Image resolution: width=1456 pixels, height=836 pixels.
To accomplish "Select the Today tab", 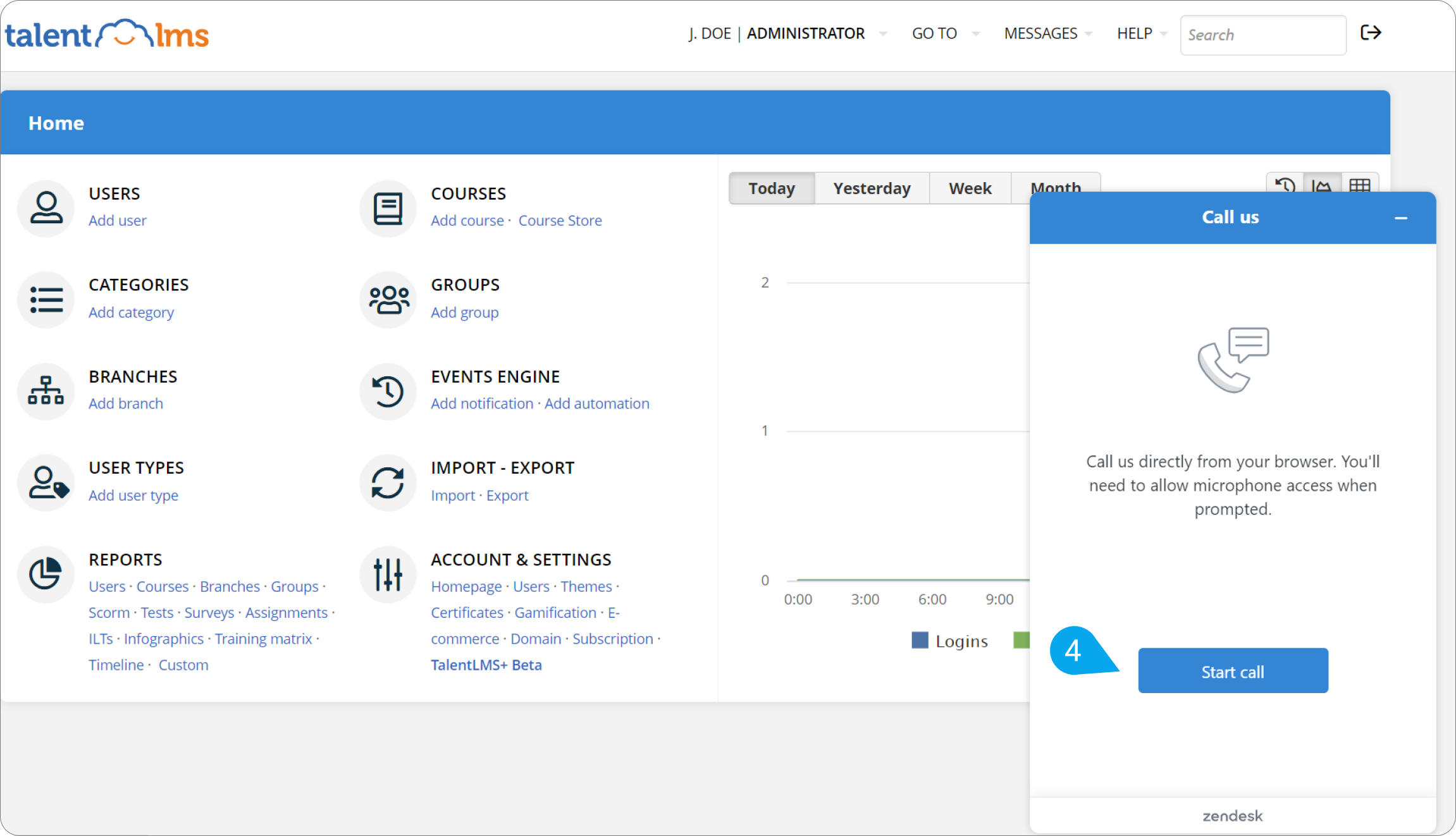I will pos(772,188).
